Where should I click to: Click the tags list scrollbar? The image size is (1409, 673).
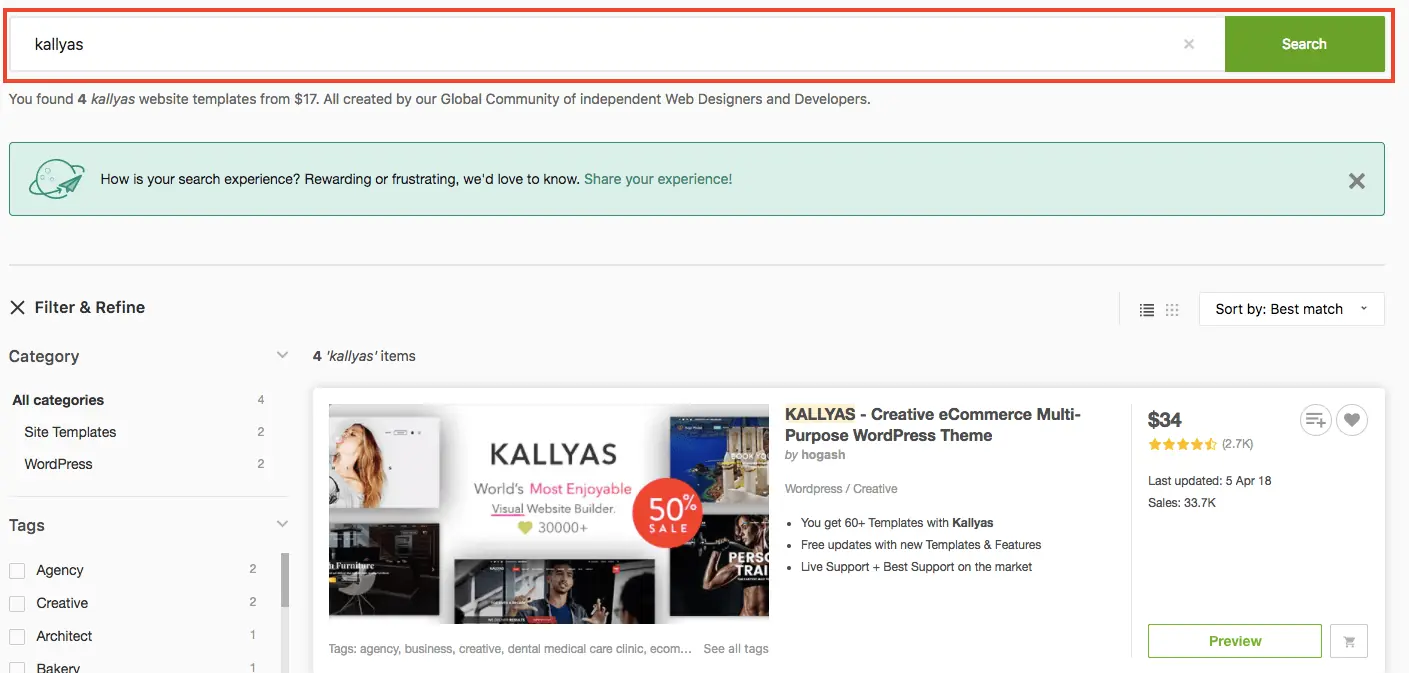pyautogui.click(x=285, y=580)
